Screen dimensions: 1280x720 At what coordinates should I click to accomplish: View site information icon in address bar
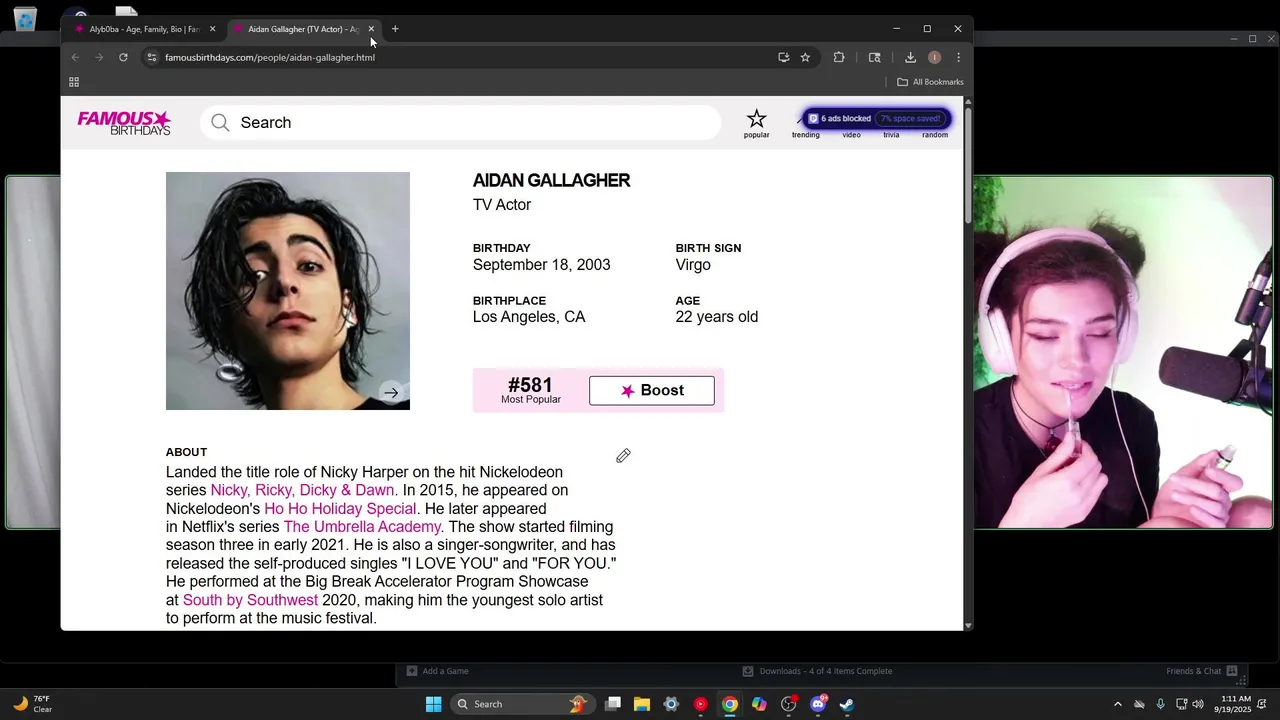point(152,57)
